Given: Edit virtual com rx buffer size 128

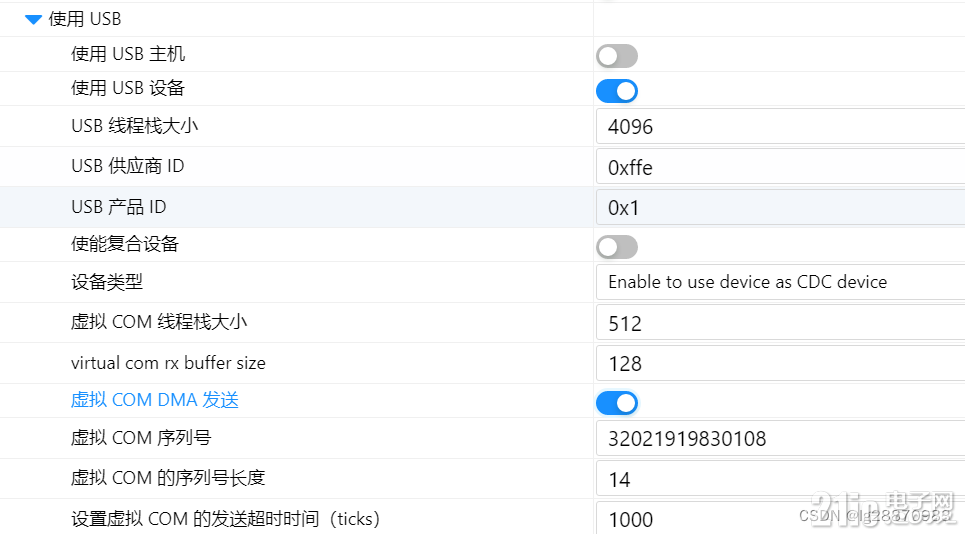Looking at the screenshot, I should pyautogui.click(x=780, y=364).
